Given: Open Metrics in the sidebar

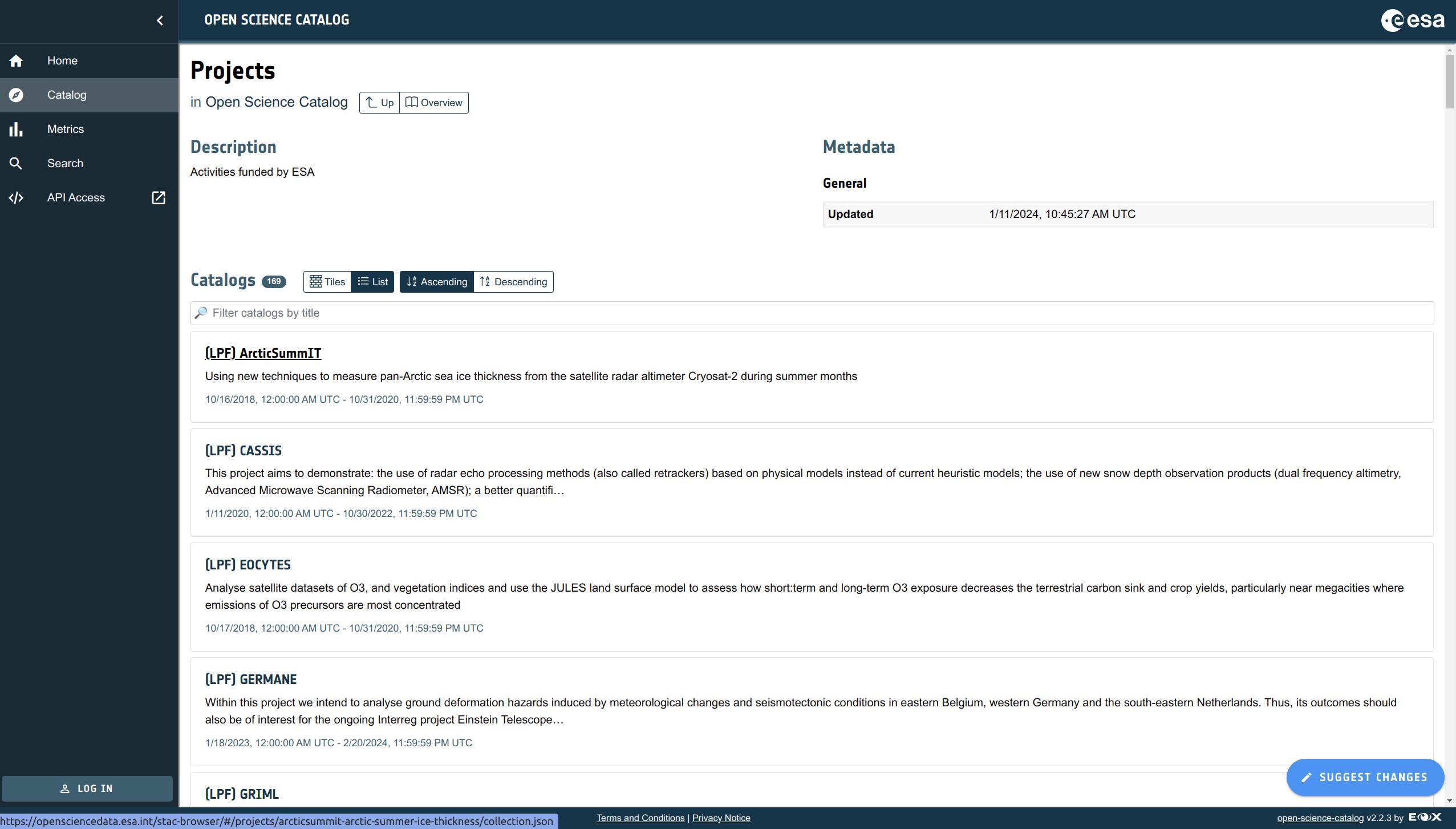Looking at the screenshot, I should (x=89, y=129).
